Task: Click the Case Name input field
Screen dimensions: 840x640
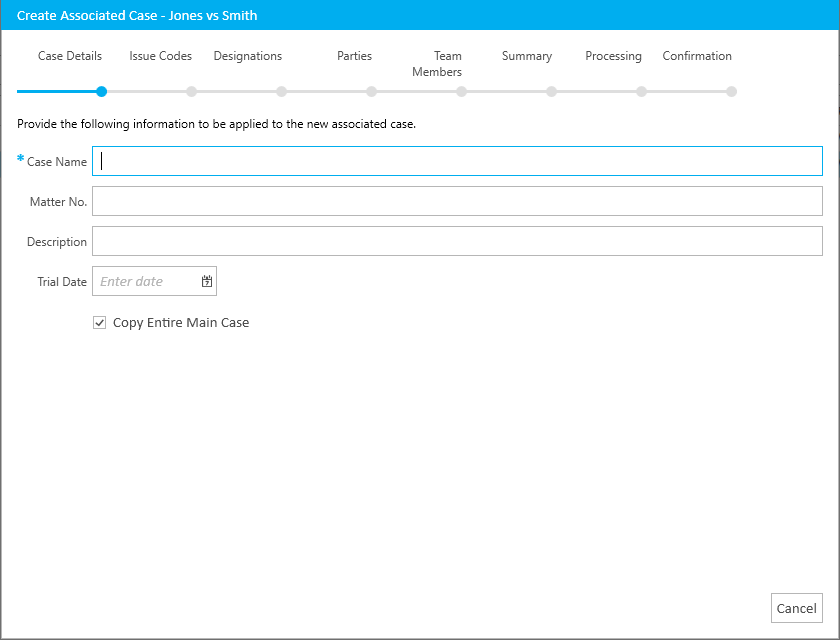Action: (x=457, y=161)
